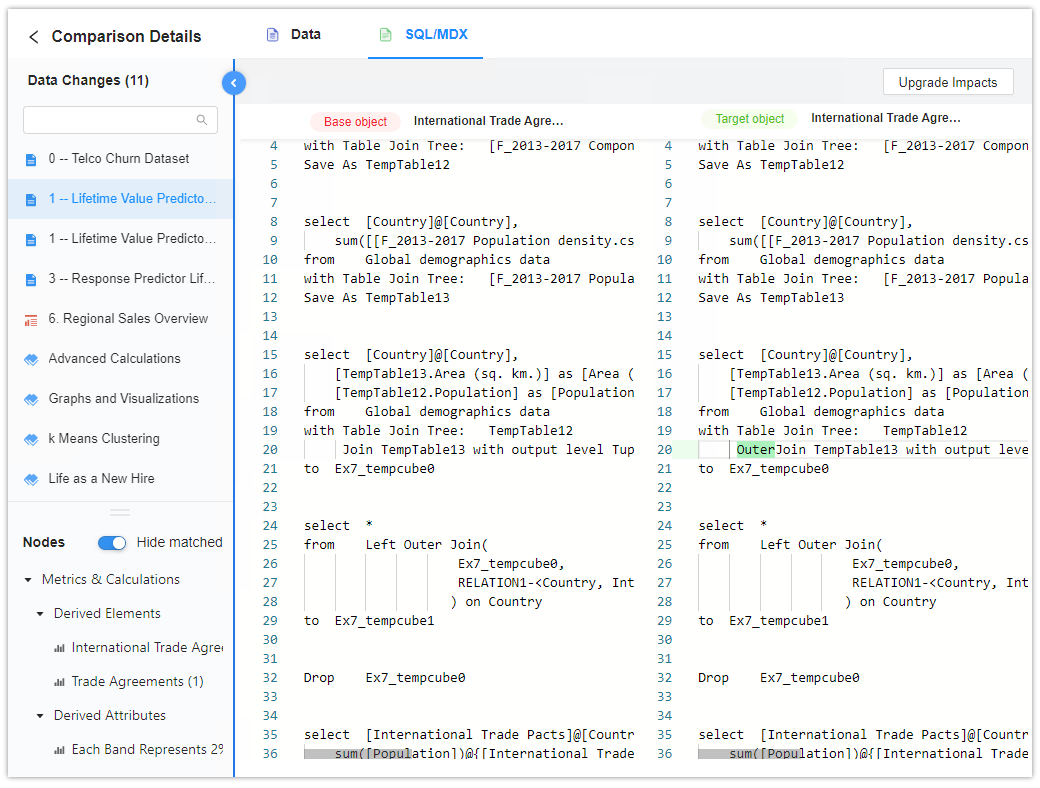Image resolution: width=1040 pixels, height=788 pixels.
Task: Click the search magnifier icon
Action: pyautogui.click(x=202, y=120)
